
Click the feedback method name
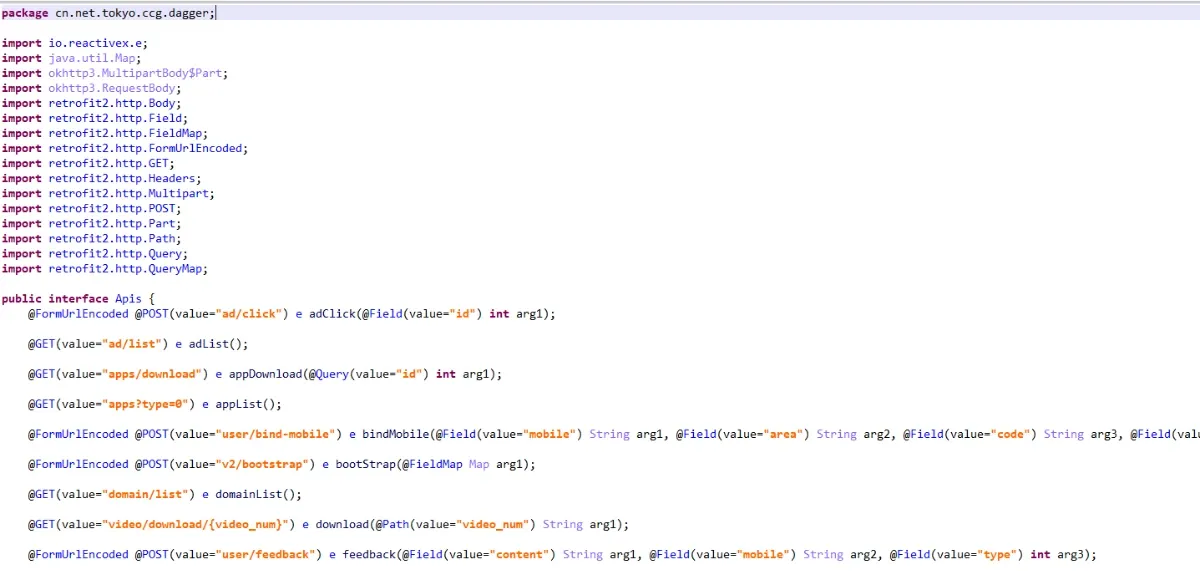pyautogui.click(x=371, y=553)
